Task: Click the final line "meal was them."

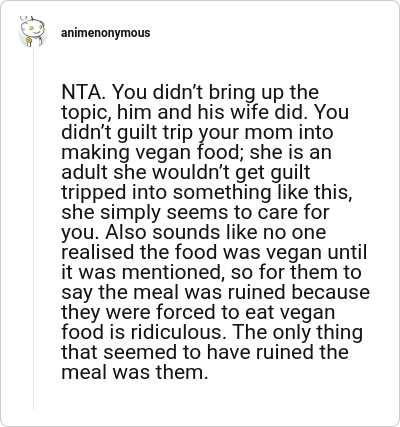Action: coord(135,372)
